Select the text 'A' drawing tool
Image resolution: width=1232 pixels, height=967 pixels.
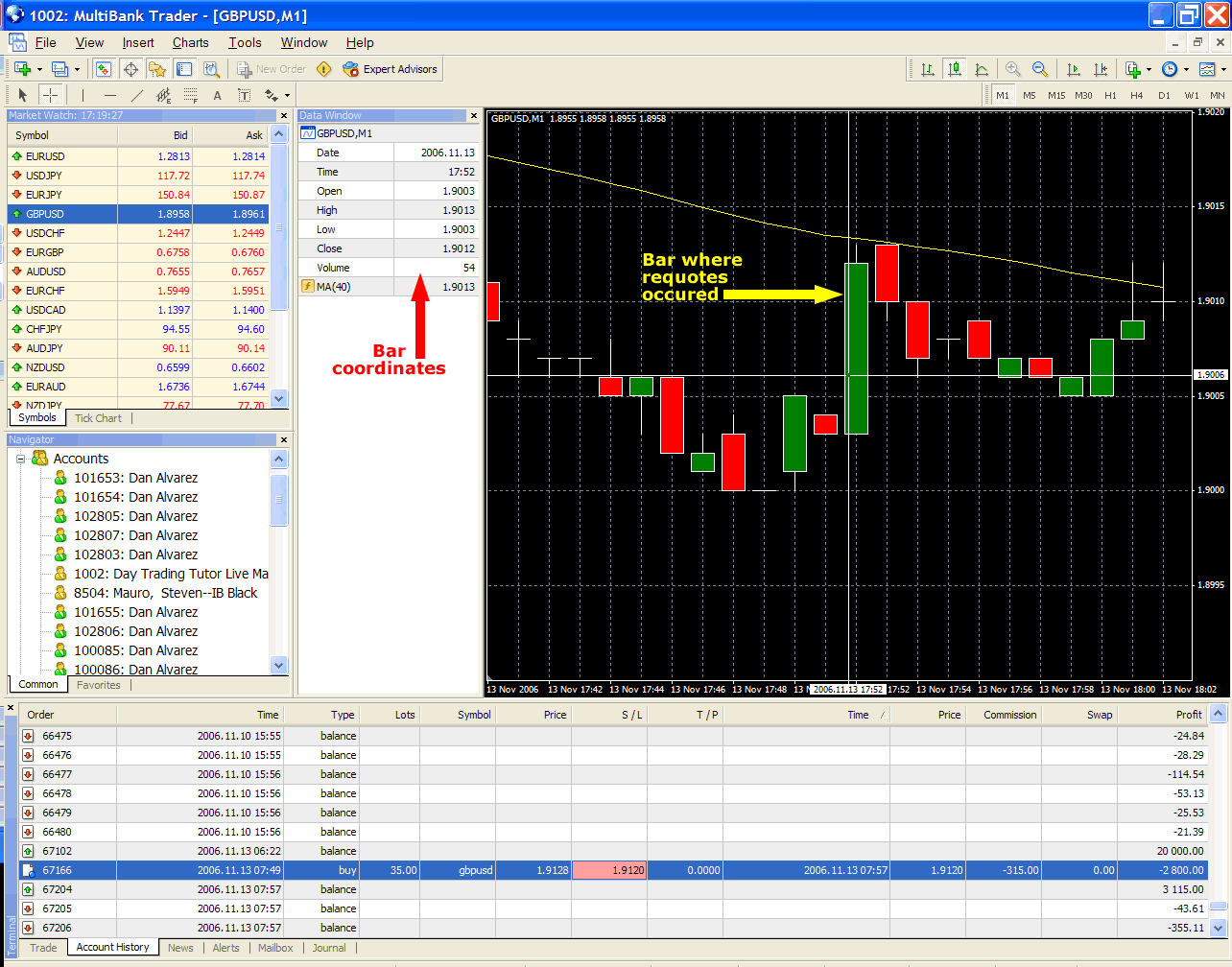pyautogui.click(x=217, y=95)
